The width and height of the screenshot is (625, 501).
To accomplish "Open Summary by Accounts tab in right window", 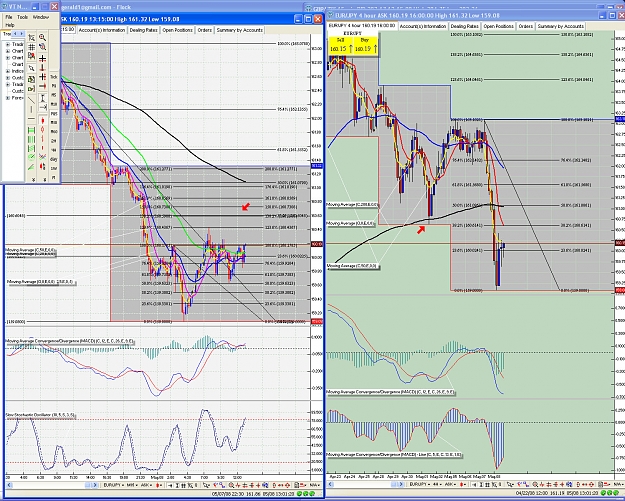I will click(x=560, y=26).
